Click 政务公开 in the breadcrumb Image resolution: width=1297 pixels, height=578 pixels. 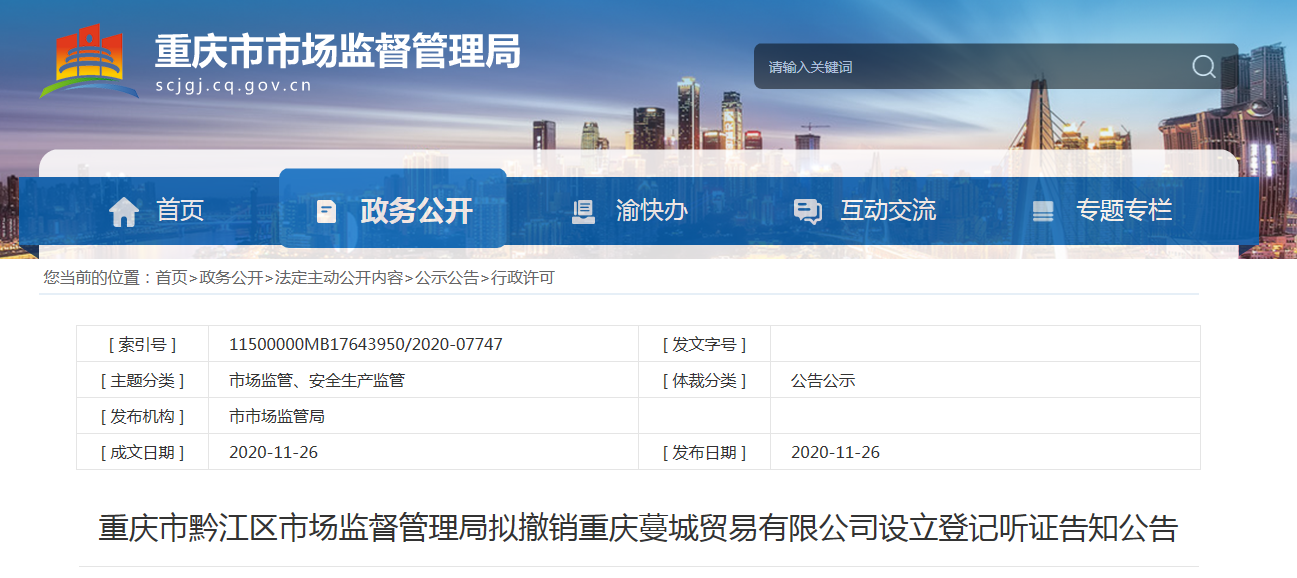[231, 278]
